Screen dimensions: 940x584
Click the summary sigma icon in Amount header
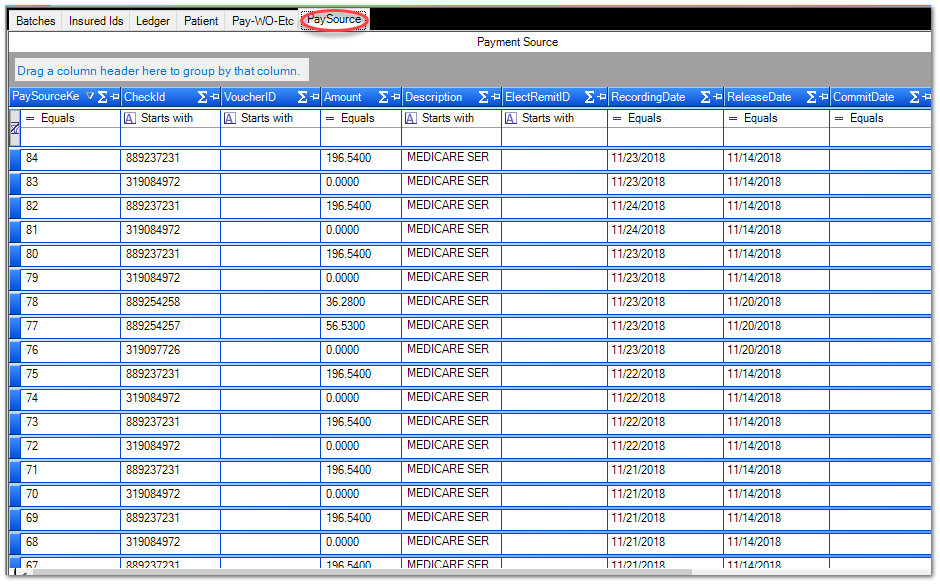384,97
